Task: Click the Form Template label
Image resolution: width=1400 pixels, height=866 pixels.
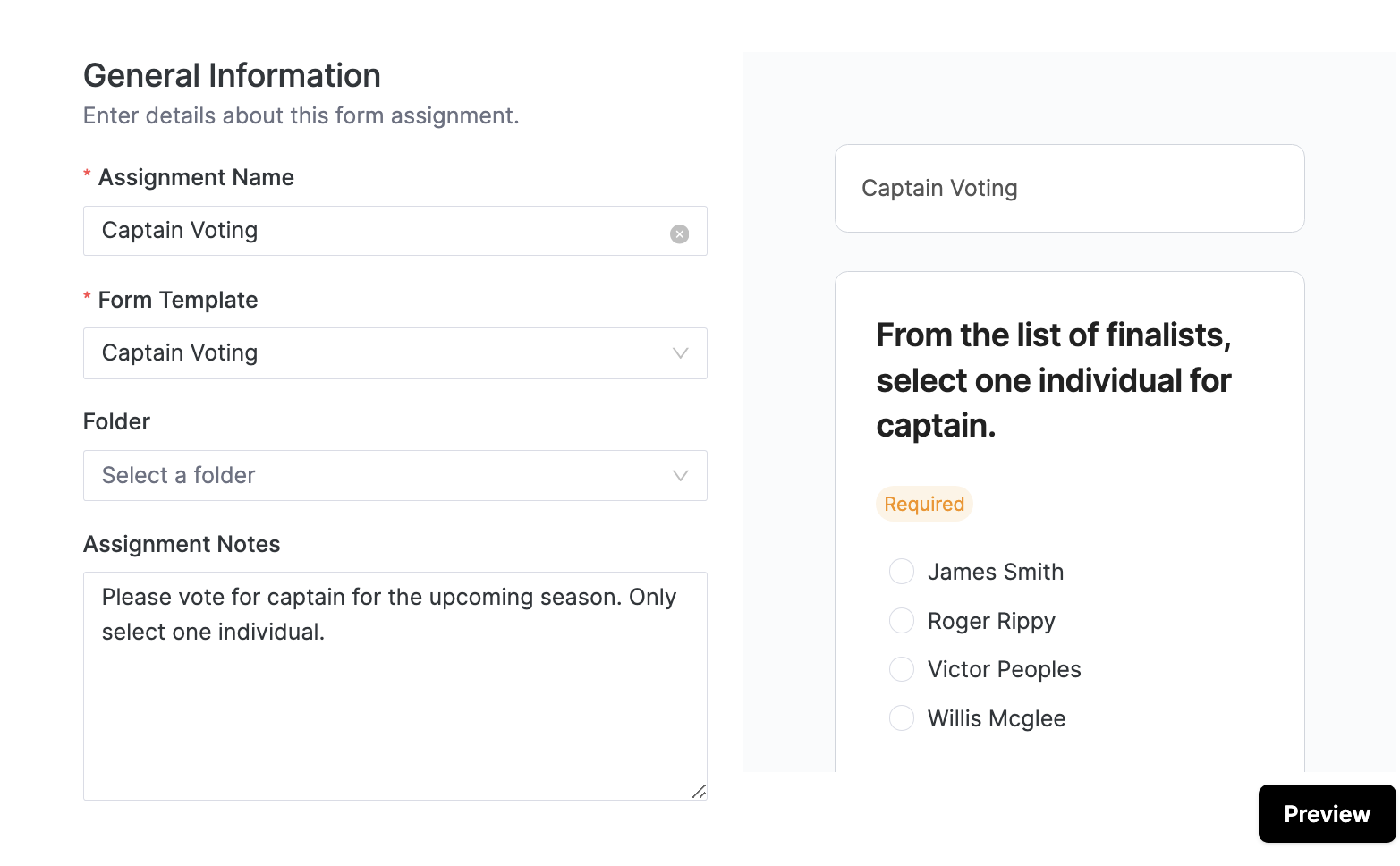Action: pyautogui.click(x=178, y=300)
